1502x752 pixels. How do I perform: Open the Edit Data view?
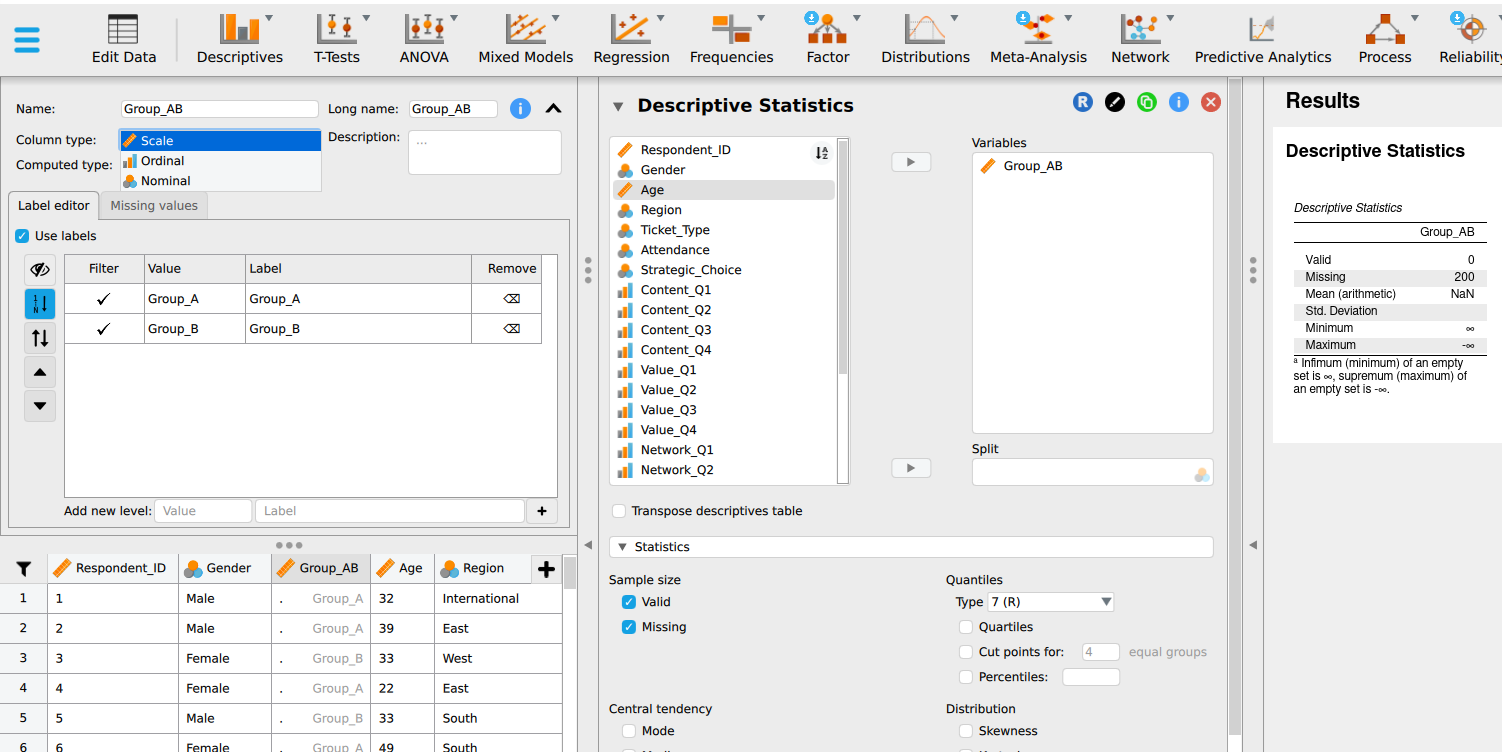tap(124, 39)
